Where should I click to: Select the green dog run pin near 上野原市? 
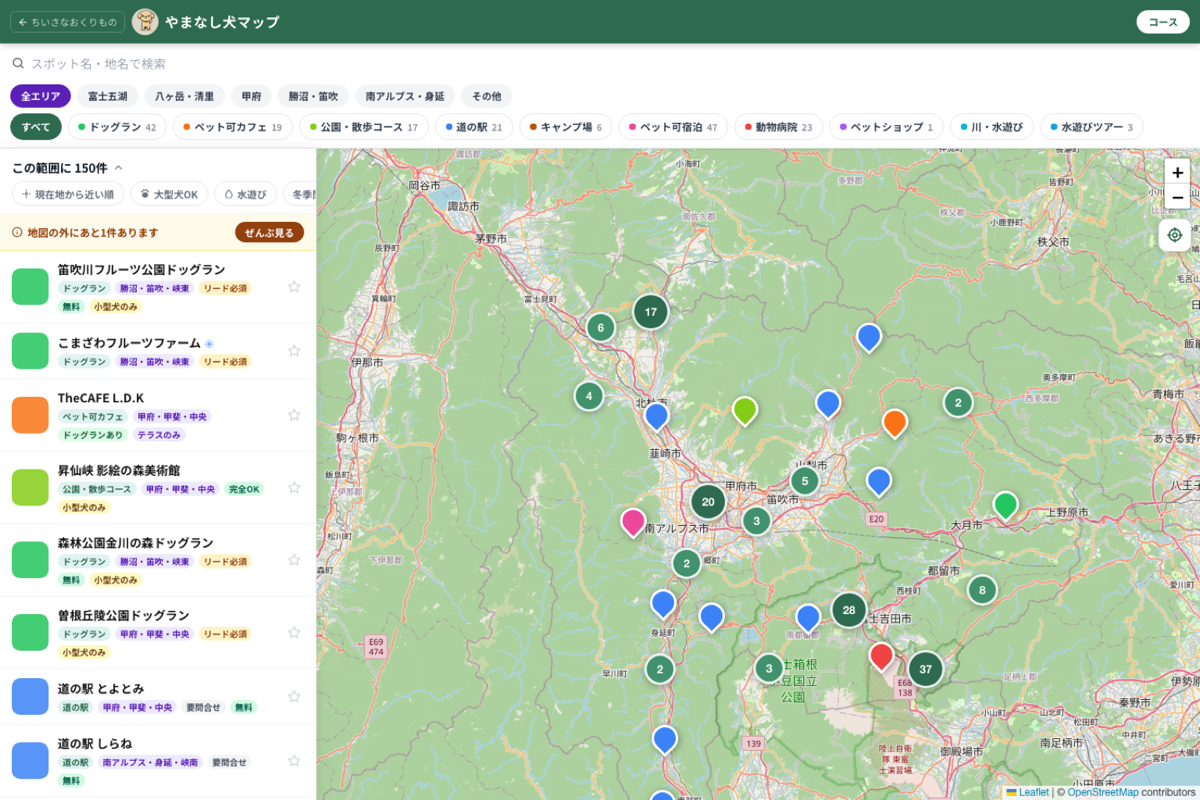point(1005,505)
